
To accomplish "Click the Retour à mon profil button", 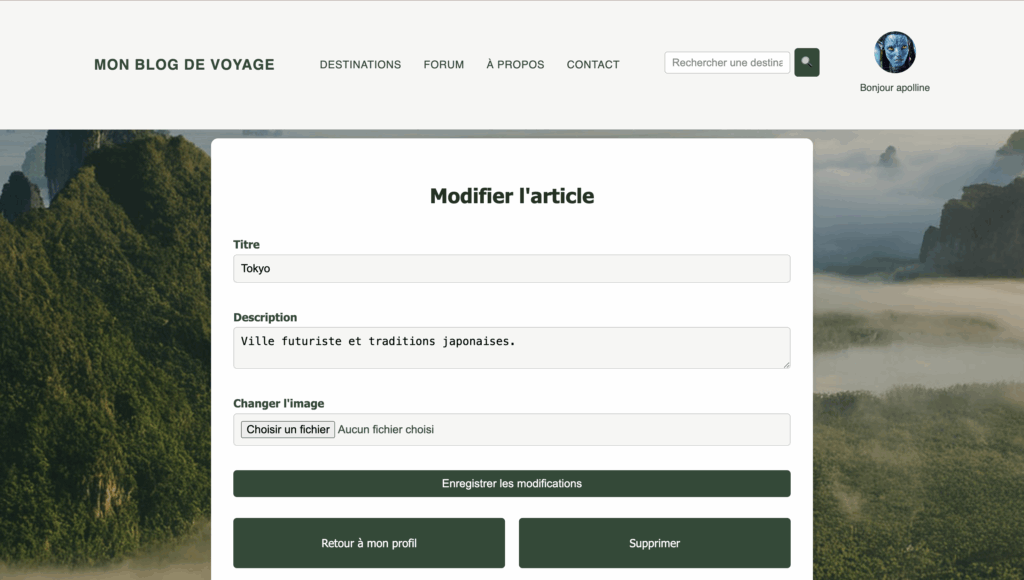I will click(369, 543).
